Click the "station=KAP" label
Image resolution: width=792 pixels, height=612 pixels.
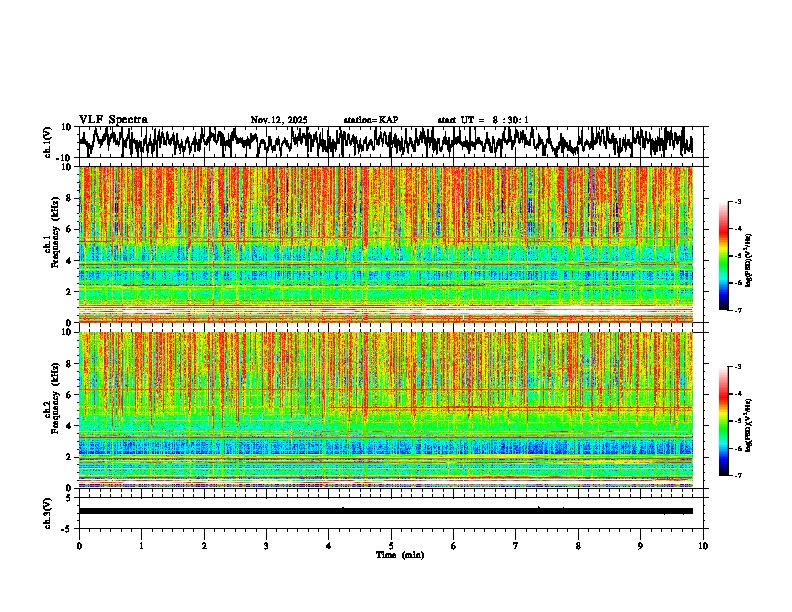point(371,120)
